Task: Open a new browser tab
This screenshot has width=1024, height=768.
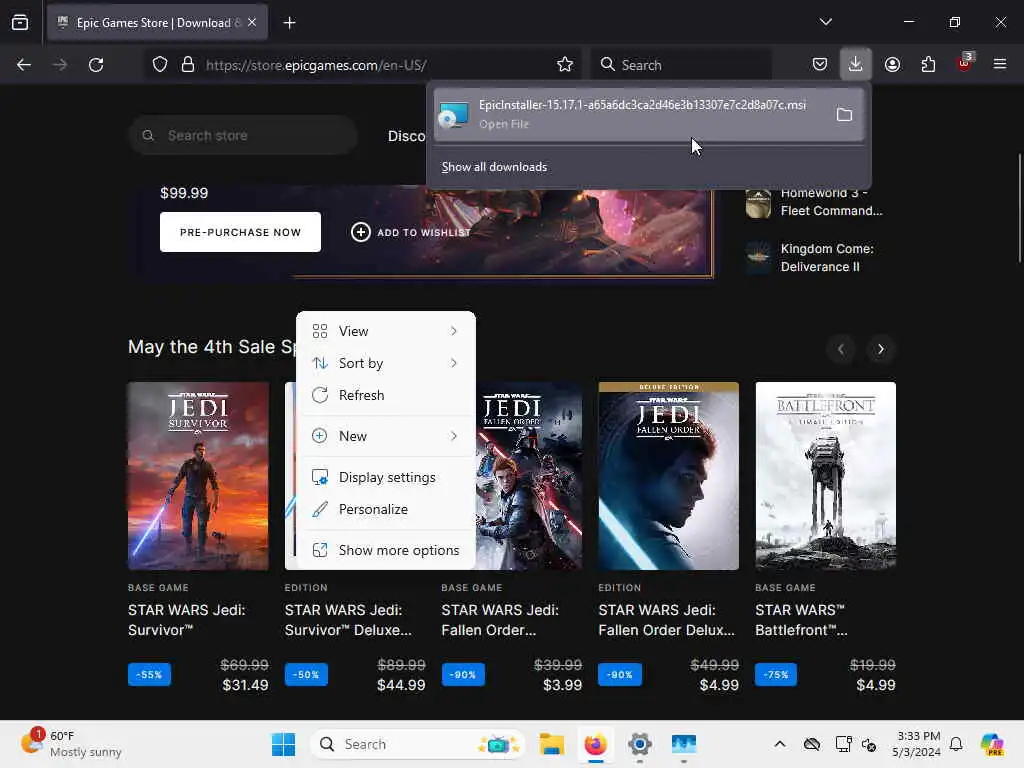Action: point(289,23)
